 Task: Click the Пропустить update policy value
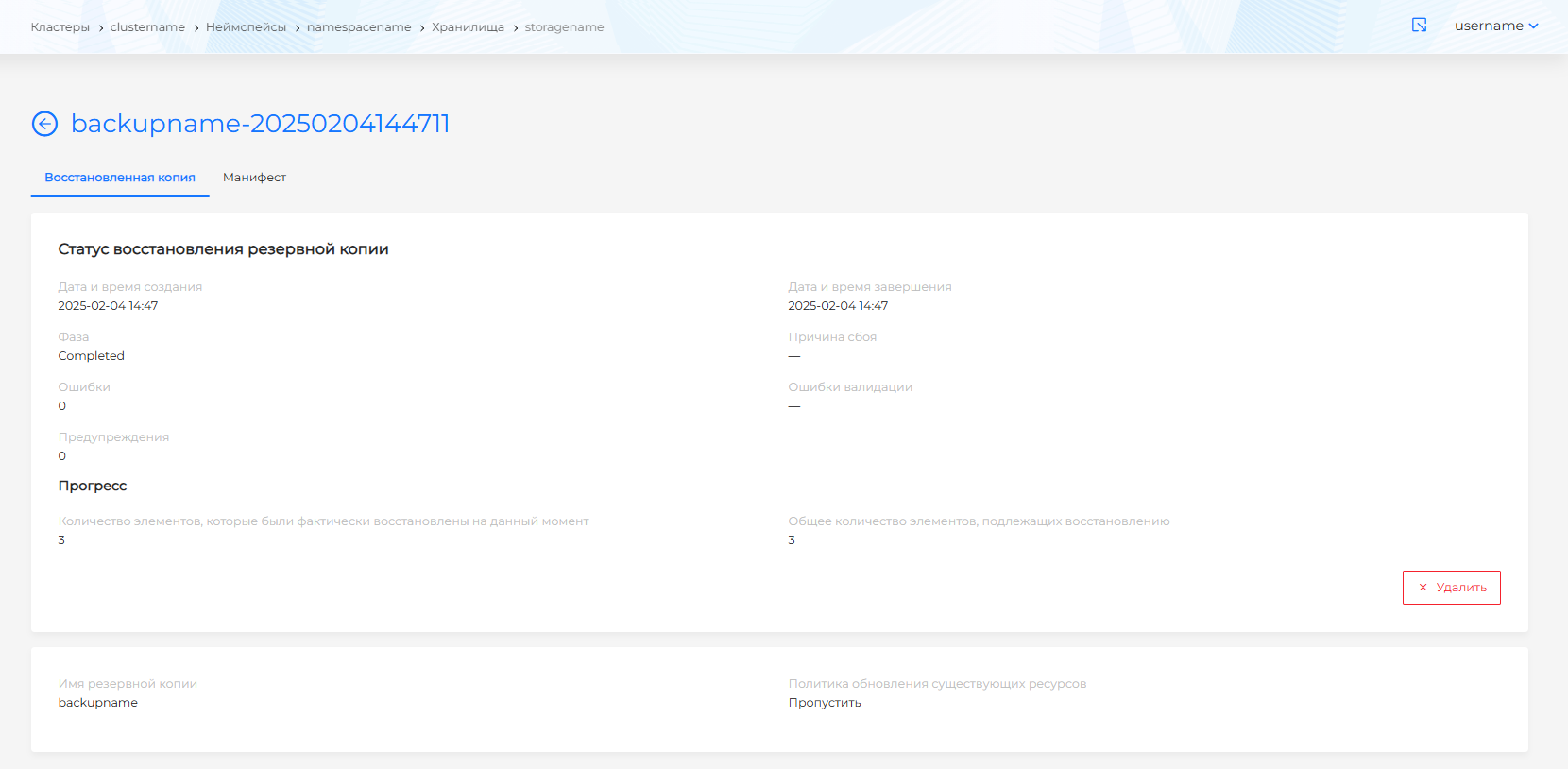825,703
